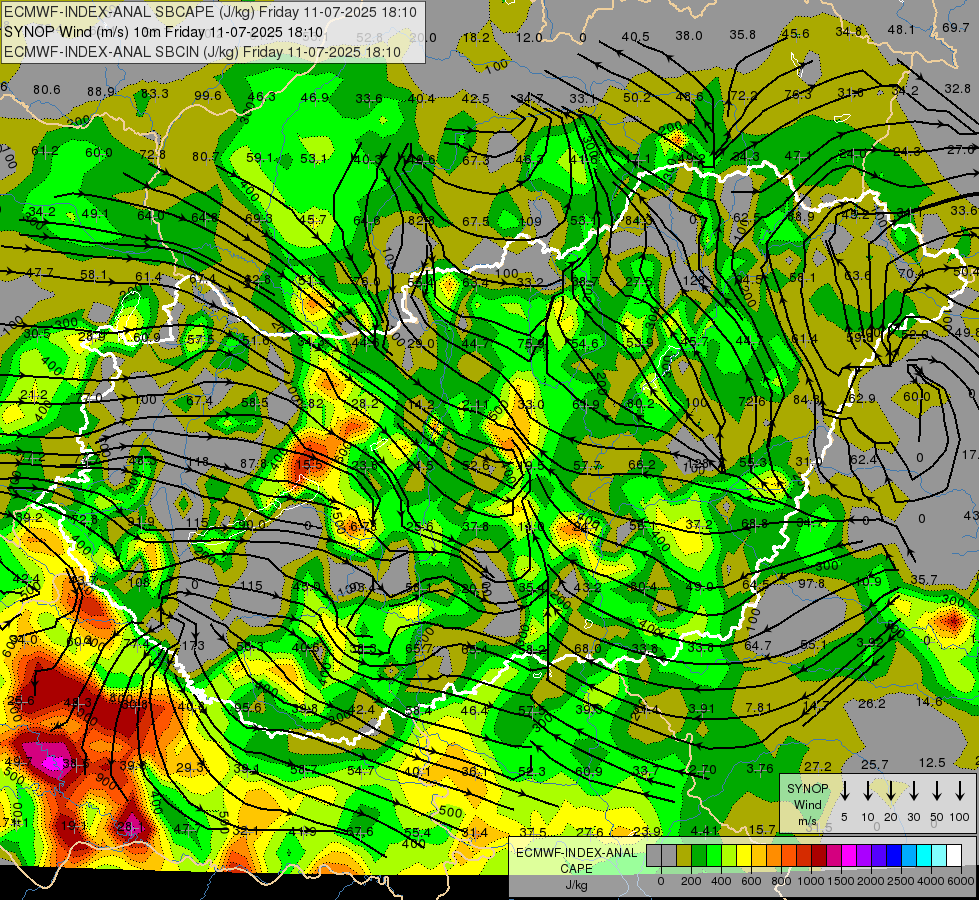Click the map value '4.41'

[706, 831]
